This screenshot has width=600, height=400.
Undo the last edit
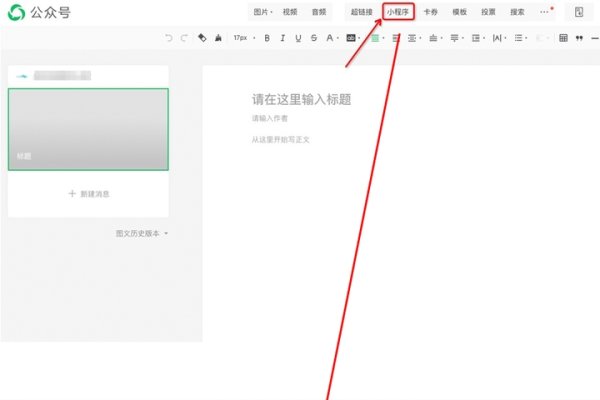169,38
